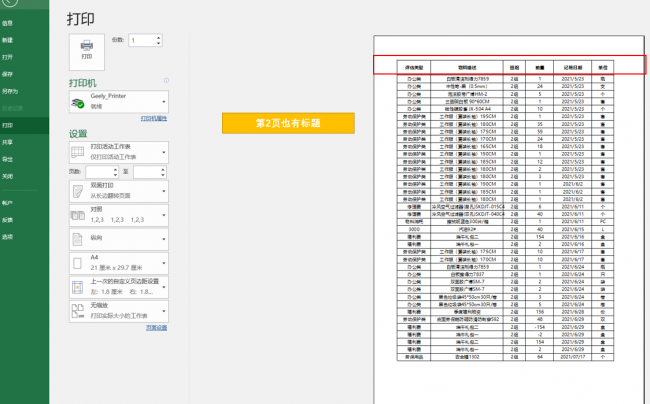This screenshot has height=404, width=650.
Task: Select 导出 in the backstage sidebar
Action: click(x=7, y=159)
